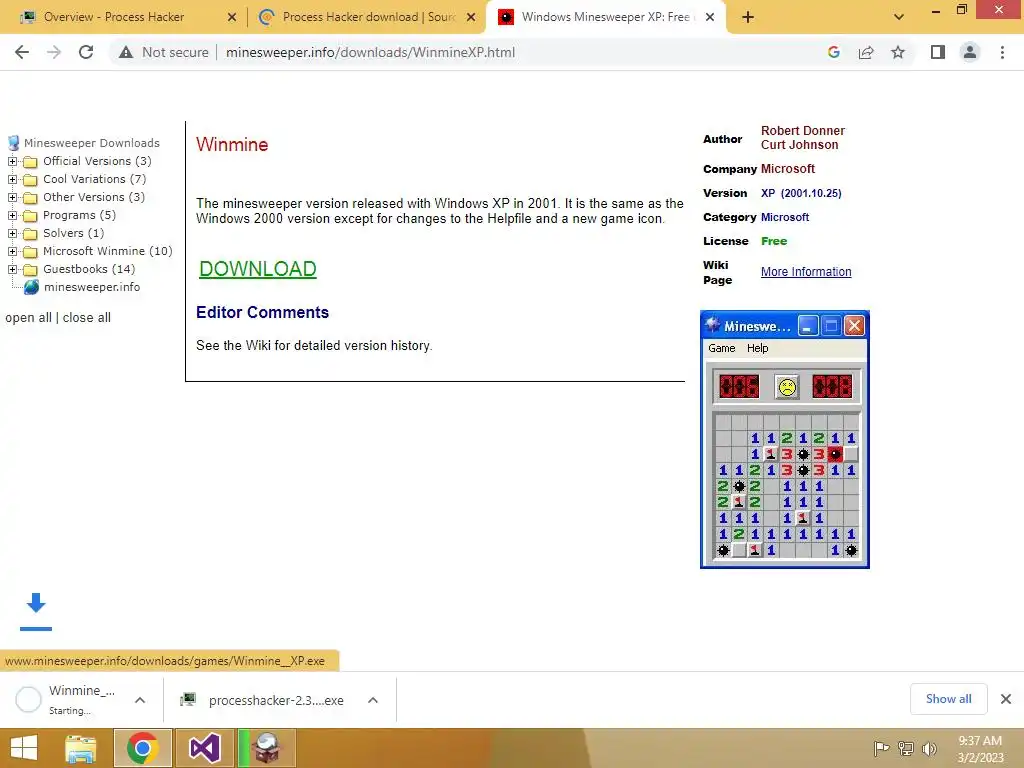Close the Process Hacker download tab
The width and height of the screenshot is (1024, 768).
(471, 17)
